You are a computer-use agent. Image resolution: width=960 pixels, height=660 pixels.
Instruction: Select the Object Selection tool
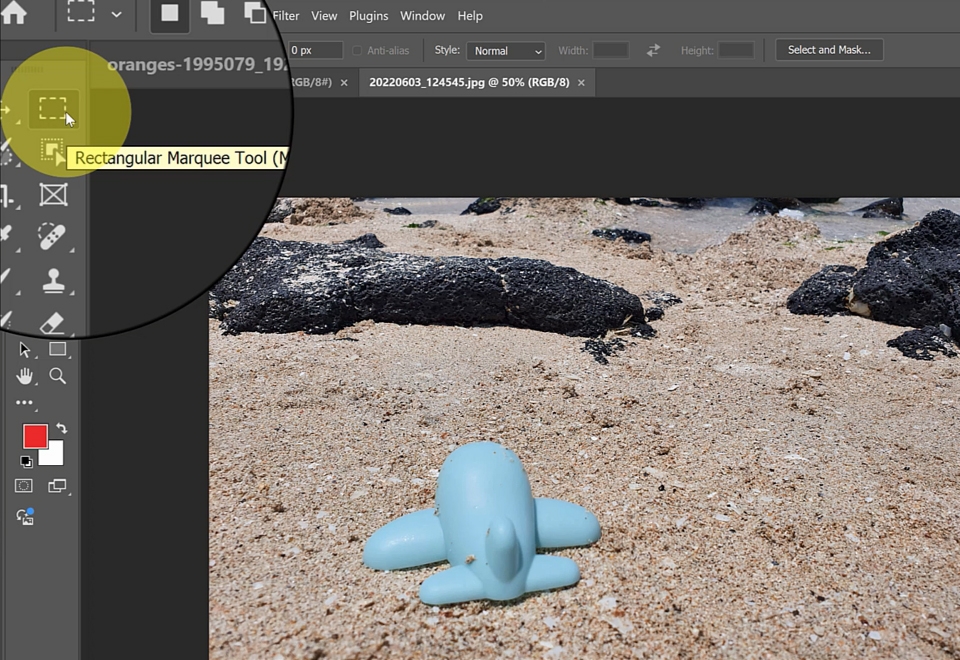click(x=52, y=151)
